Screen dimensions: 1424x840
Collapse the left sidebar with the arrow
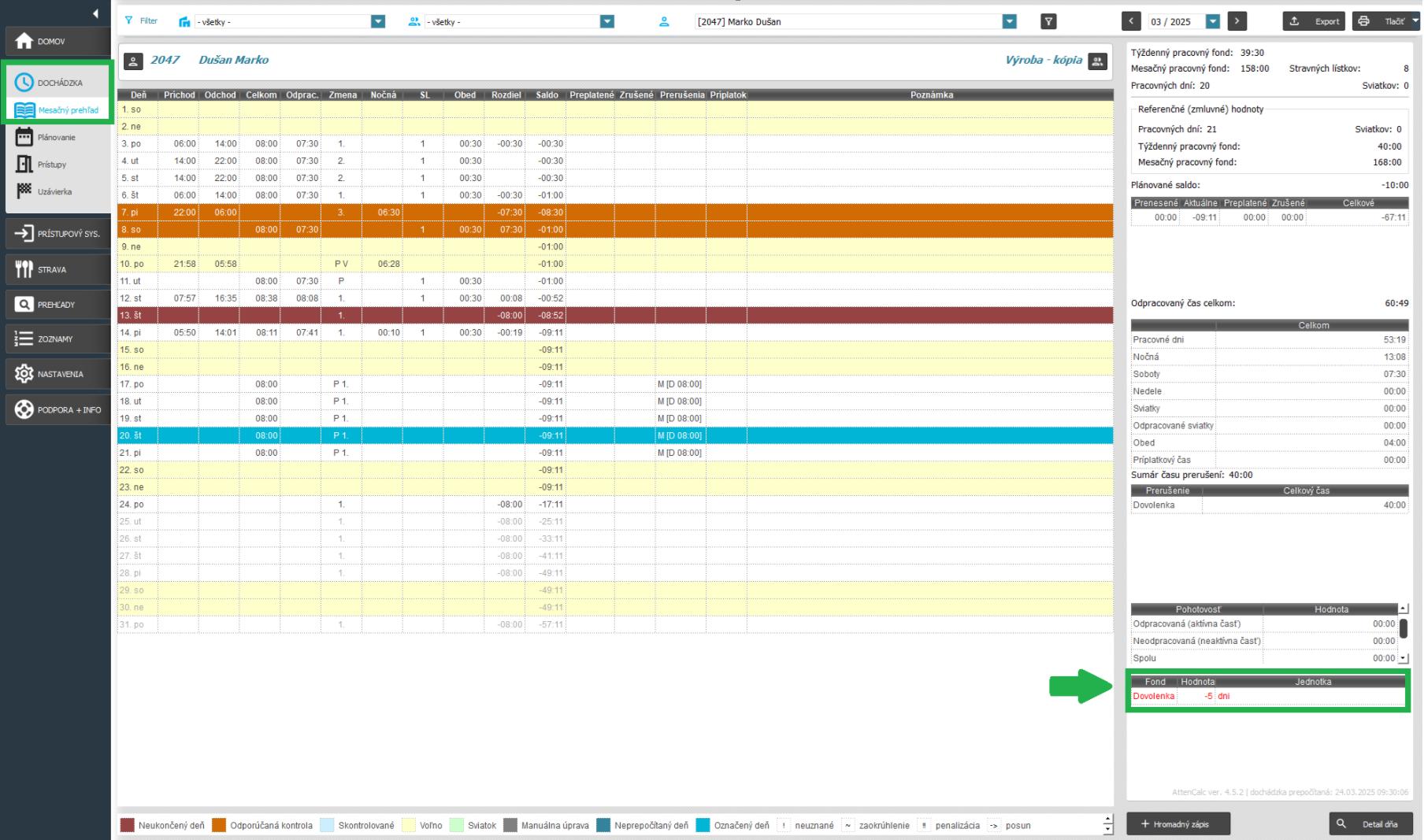[x=95, y=13]
